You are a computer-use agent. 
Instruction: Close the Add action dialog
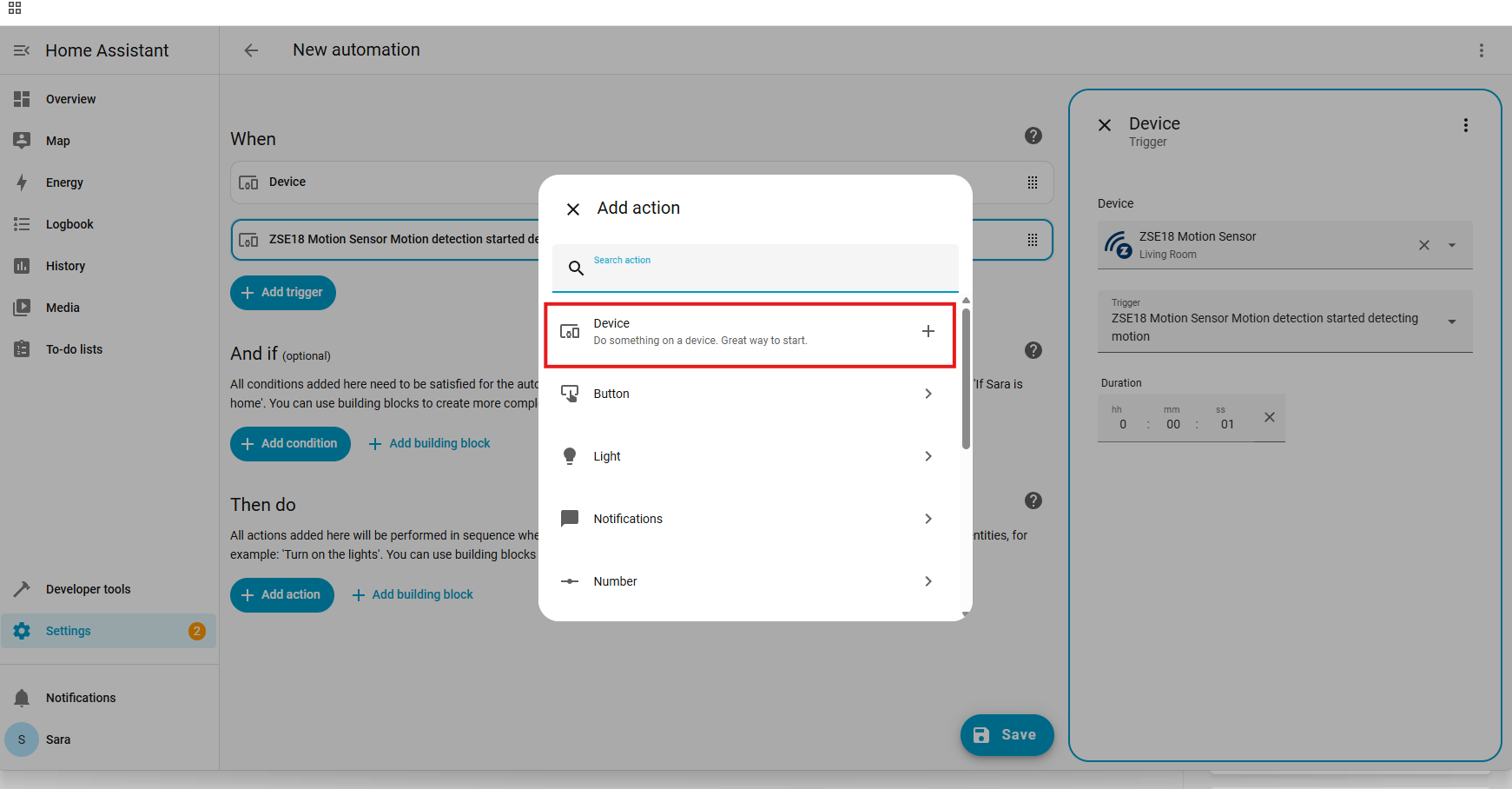pyautogui.click(x=573, y=209)
